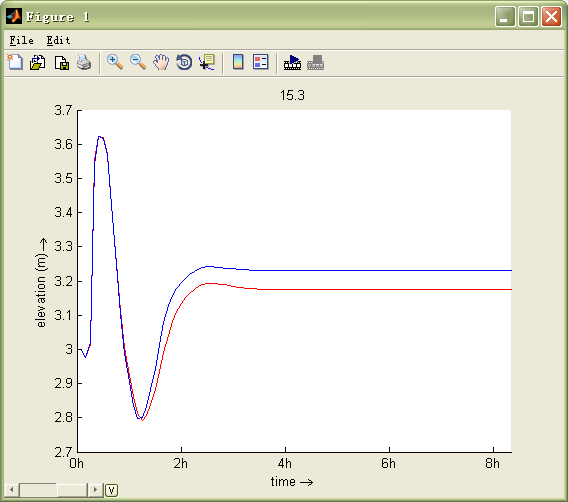Click the New Figure toolbar icon
The width and height of the screenshot is (568, 502).
point(15,62)
